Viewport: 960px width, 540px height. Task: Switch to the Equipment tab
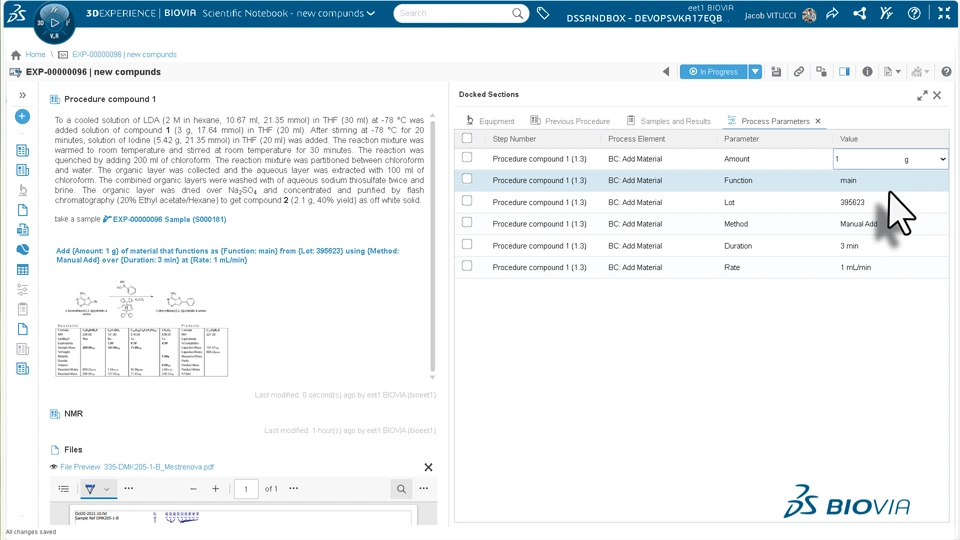(x=490, y=121)
